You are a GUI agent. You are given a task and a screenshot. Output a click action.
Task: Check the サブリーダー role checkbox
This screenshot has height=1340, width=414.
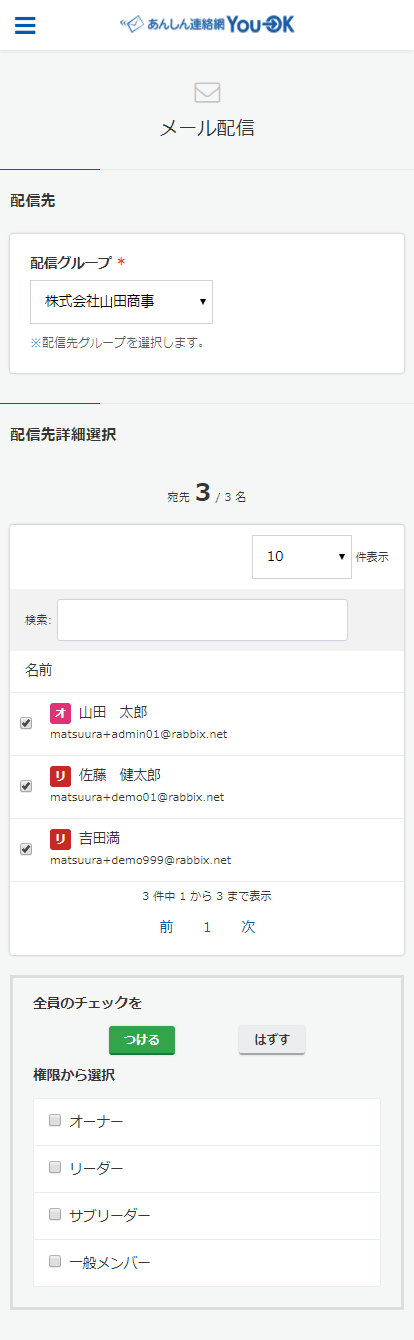pyautogui.click(x=55, y=1214)
